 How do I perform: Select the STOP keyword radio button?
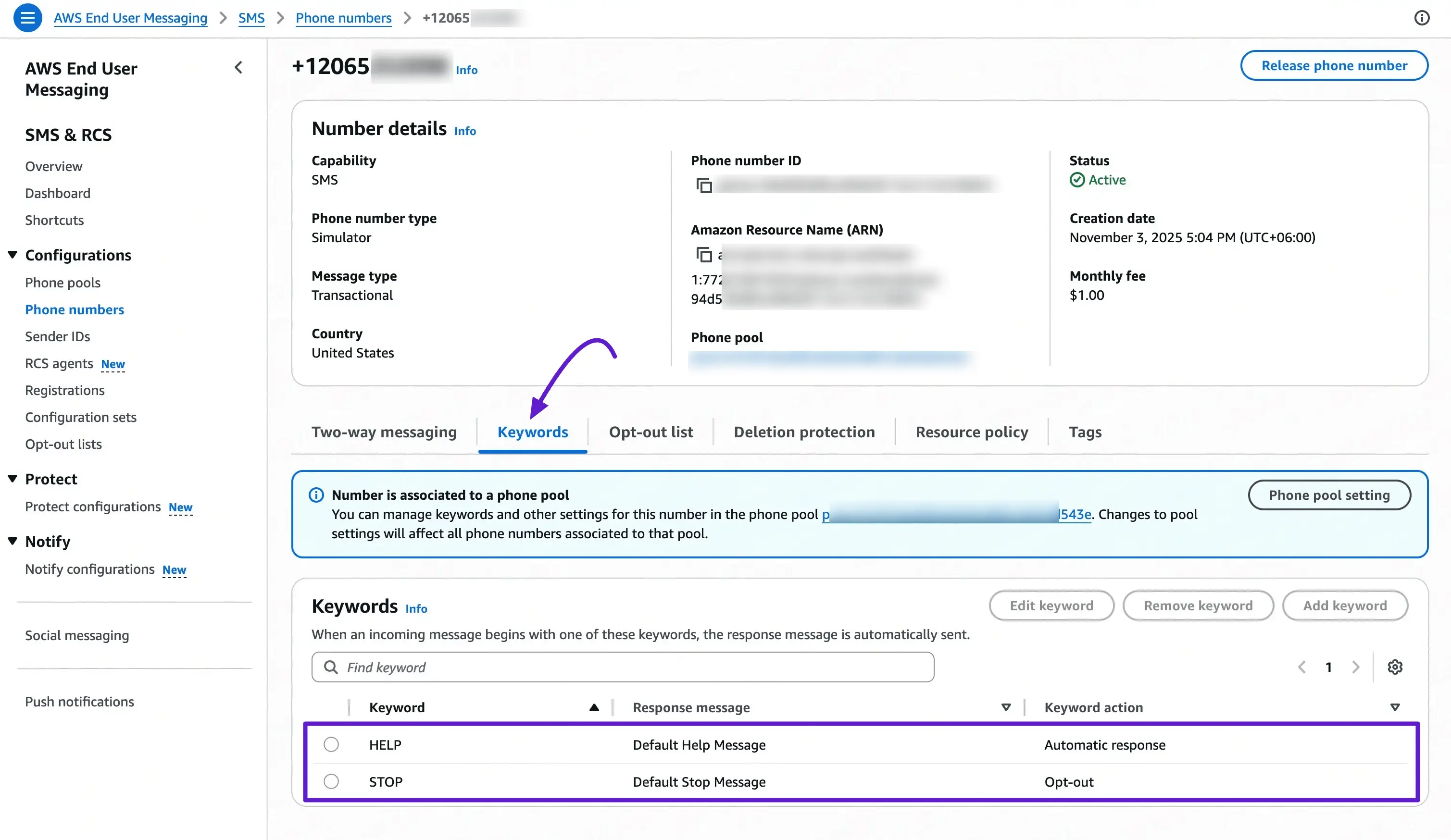pos(331,781)
